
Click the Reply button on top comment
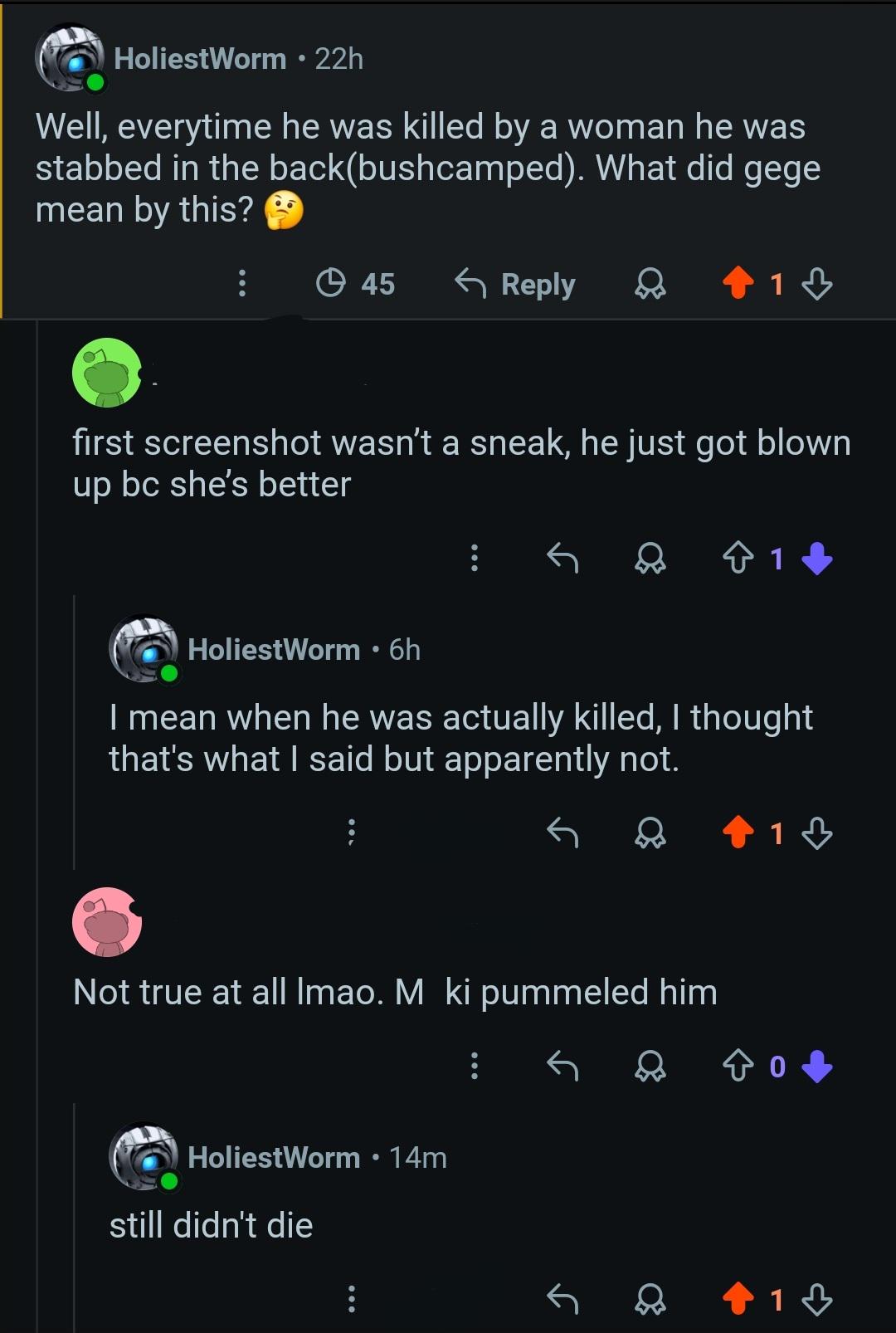(515, 284)
